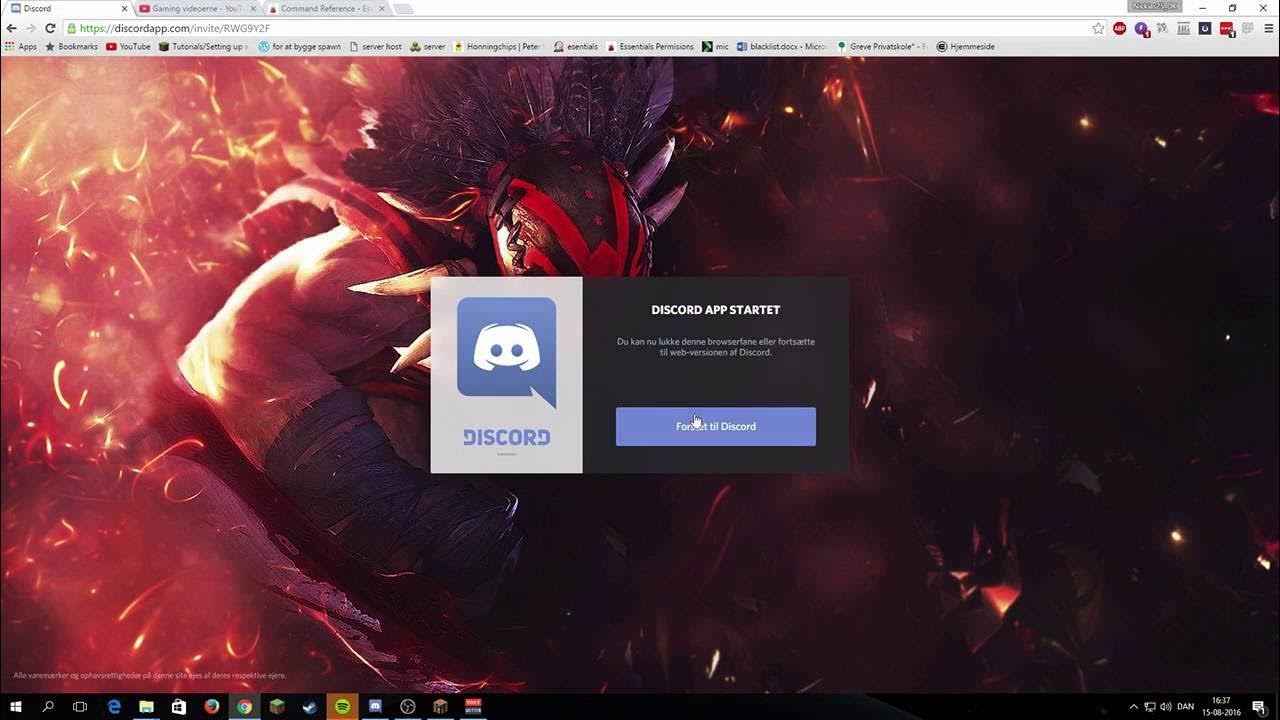This screenshot has width=1280, height=720.
Task: Open the 'server' bookmark with clover icon
Action: (x=427, y=46)
